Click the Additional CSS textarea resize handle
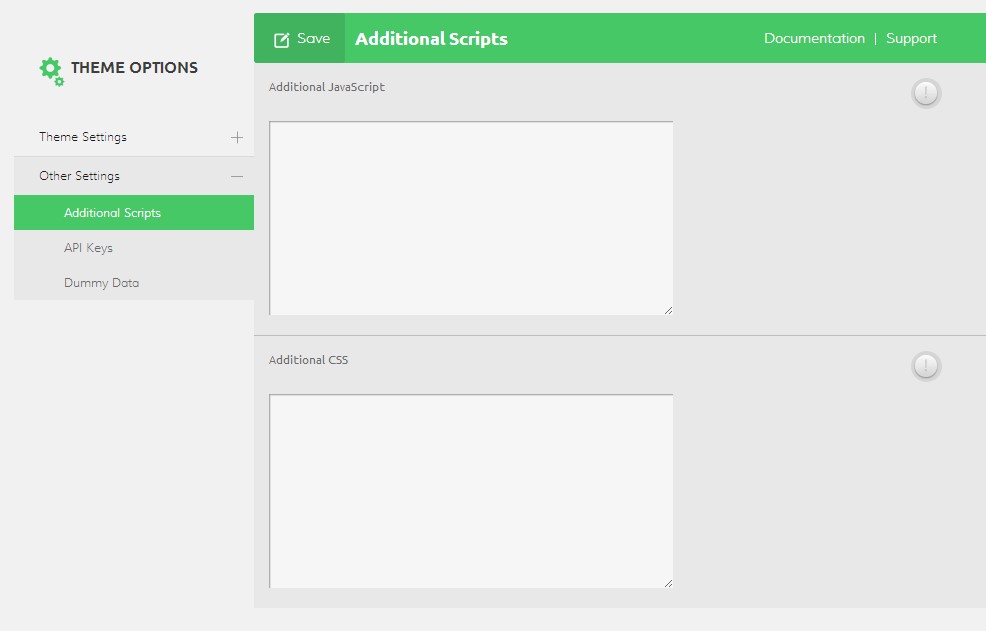The height and width of the screenshot is (631, 986). pyautogui.click(x=667, y=583)
